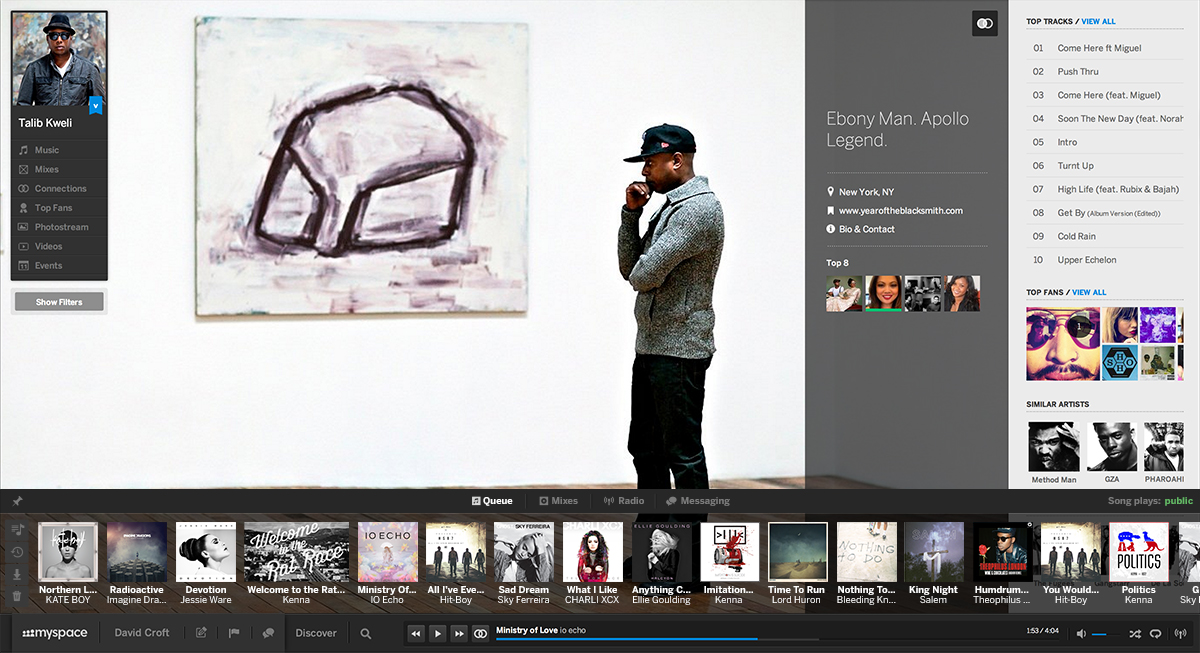This screenshot has width=1200, height=653.
Task: Play track 06 Turnt Up
Action: [x=1105, y=166]
